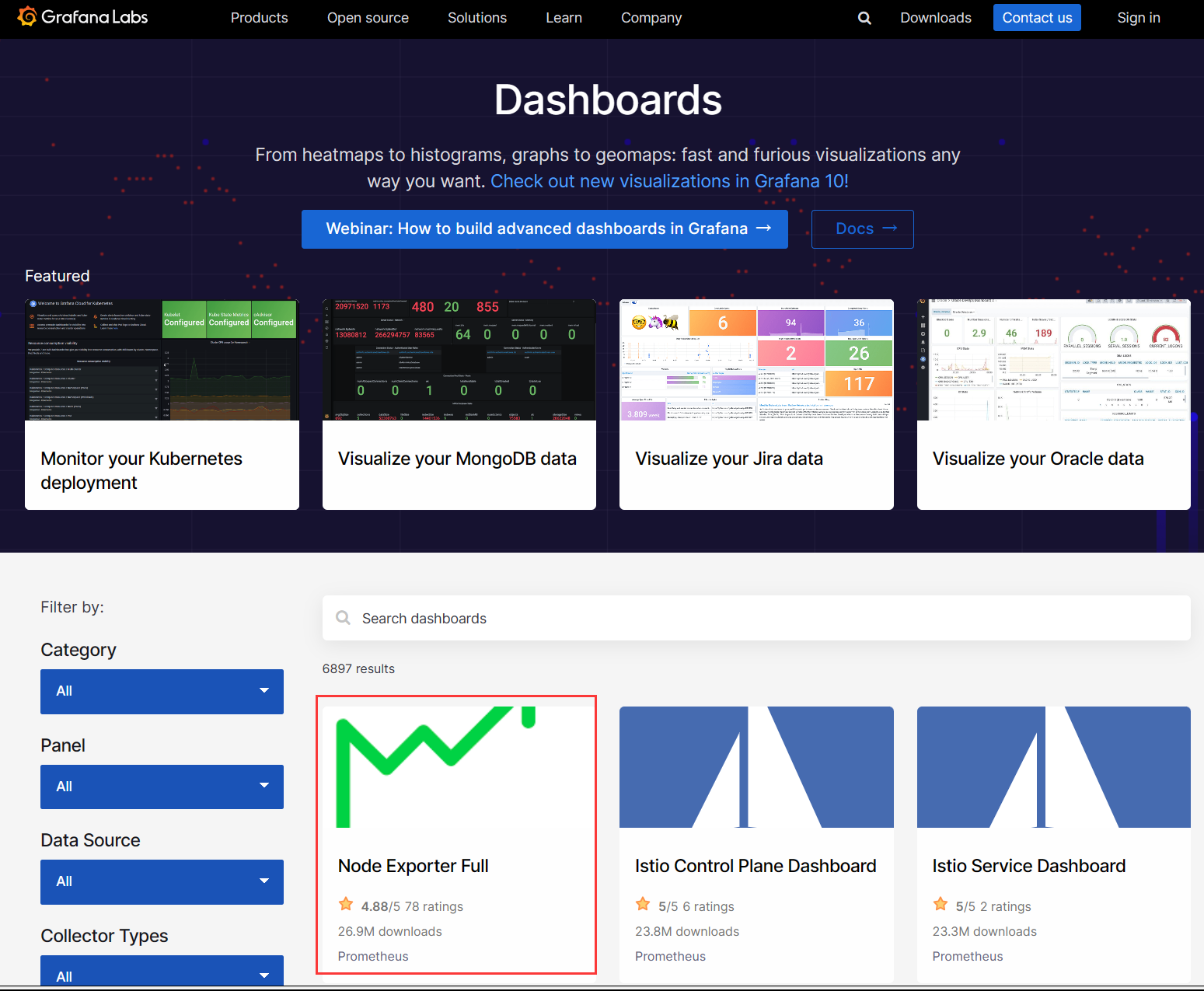Click the 5/5 6 ratings text
Image resolution: width=1204 pixels, height=991 pixels.
[696, 906]
